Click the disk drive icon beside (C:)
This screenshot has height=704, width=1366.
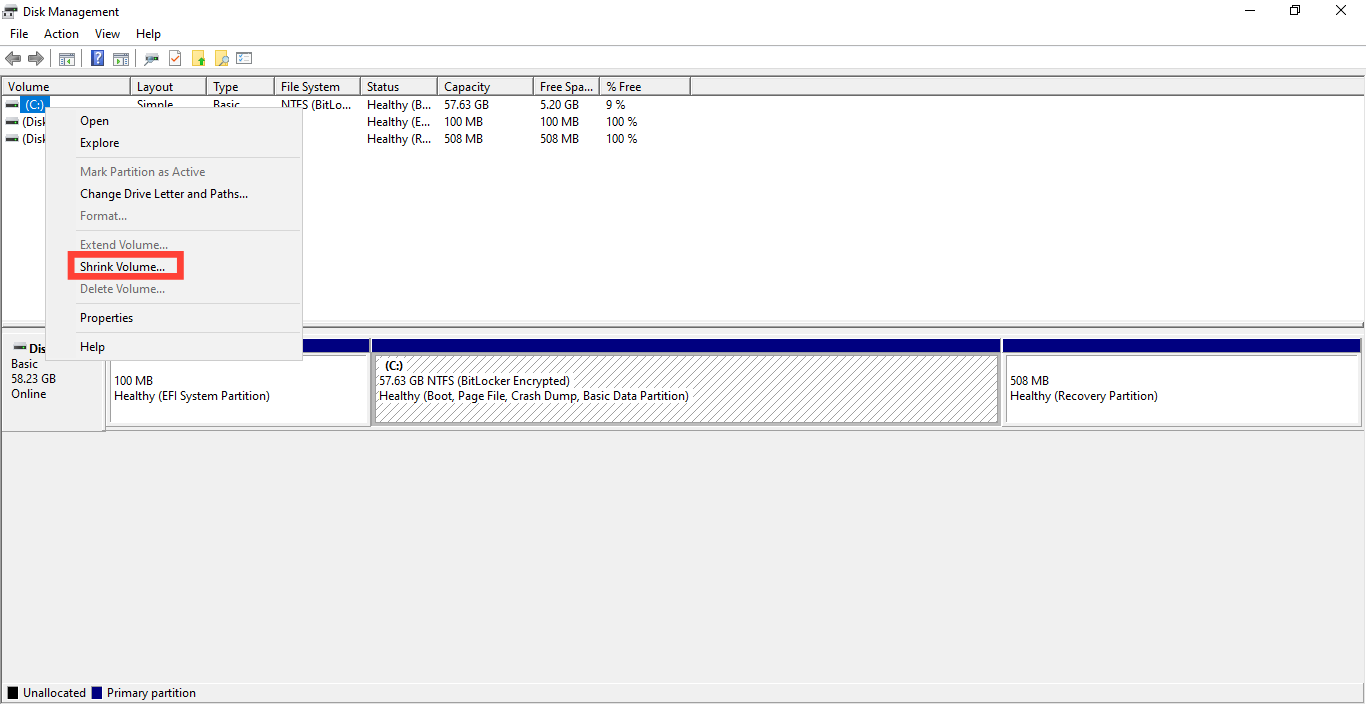tap(12, 104)
